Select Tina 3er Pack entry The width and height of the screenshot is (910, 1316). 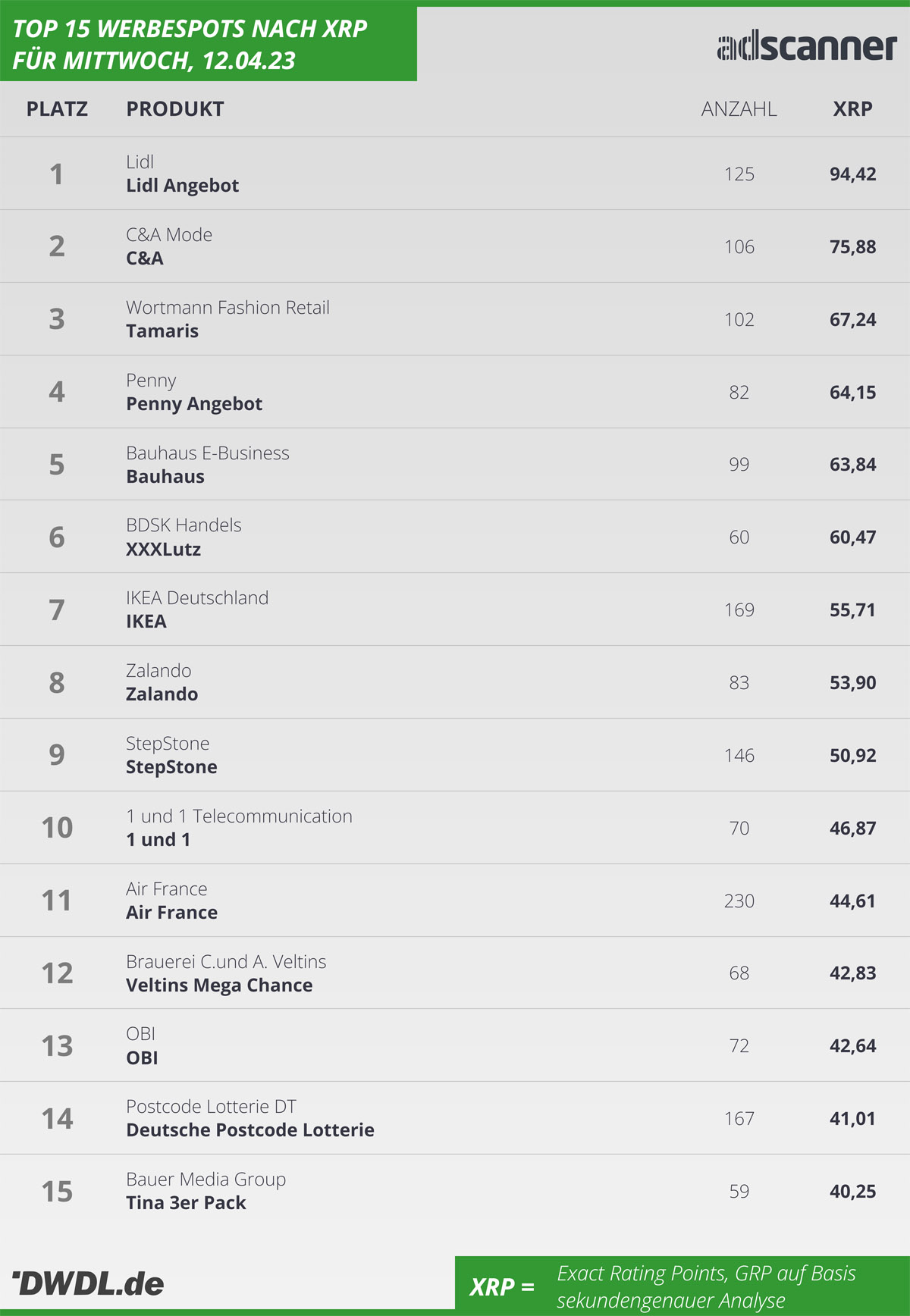pos(186,1203)
